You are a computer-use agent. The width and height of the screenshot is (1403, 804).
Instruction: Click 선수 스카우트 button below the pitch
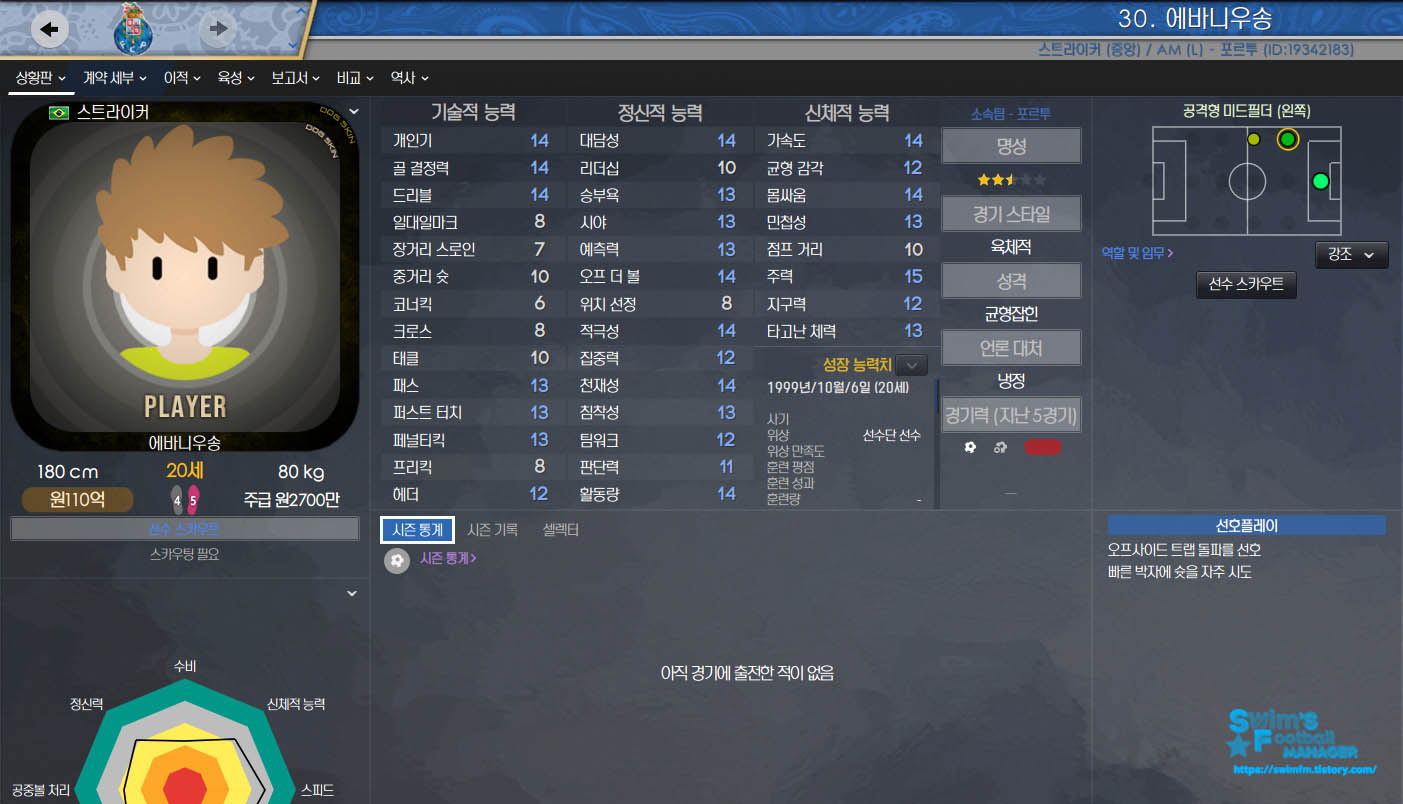pos(1246,285)
